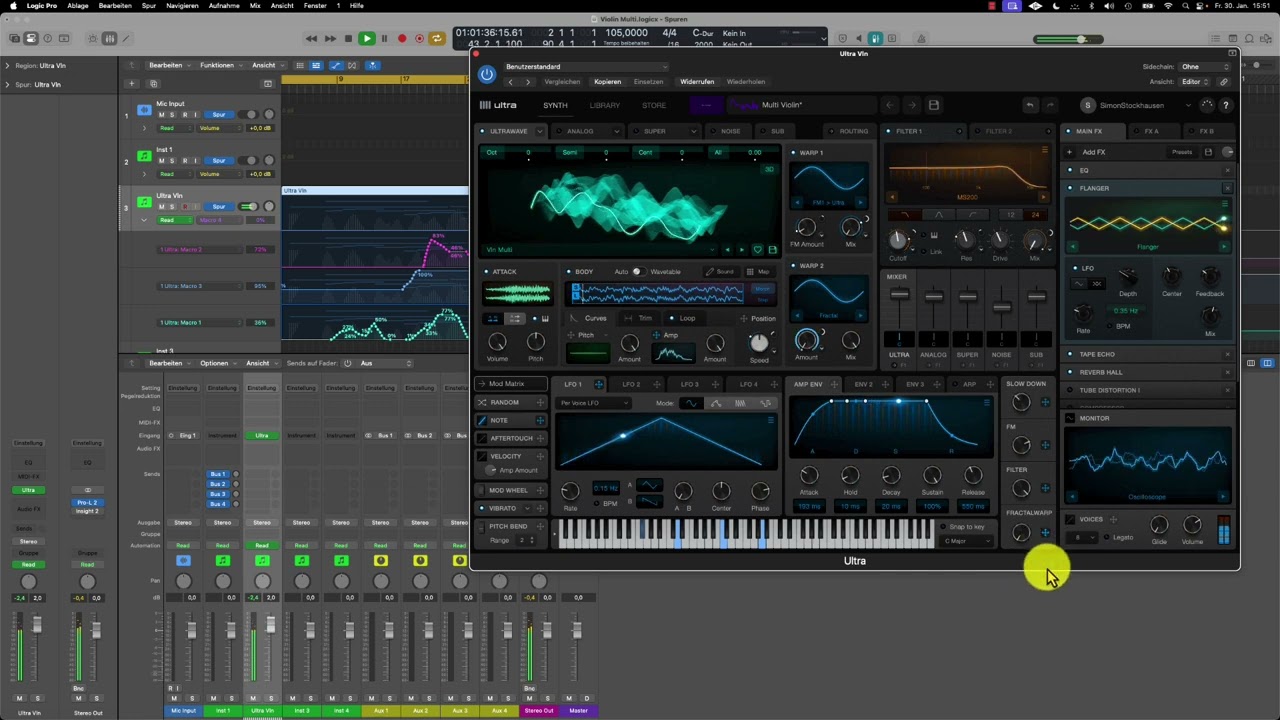Open the Mod Matrix button
The width and height of the screenshot is (1280, 720).
pos(509,384)
